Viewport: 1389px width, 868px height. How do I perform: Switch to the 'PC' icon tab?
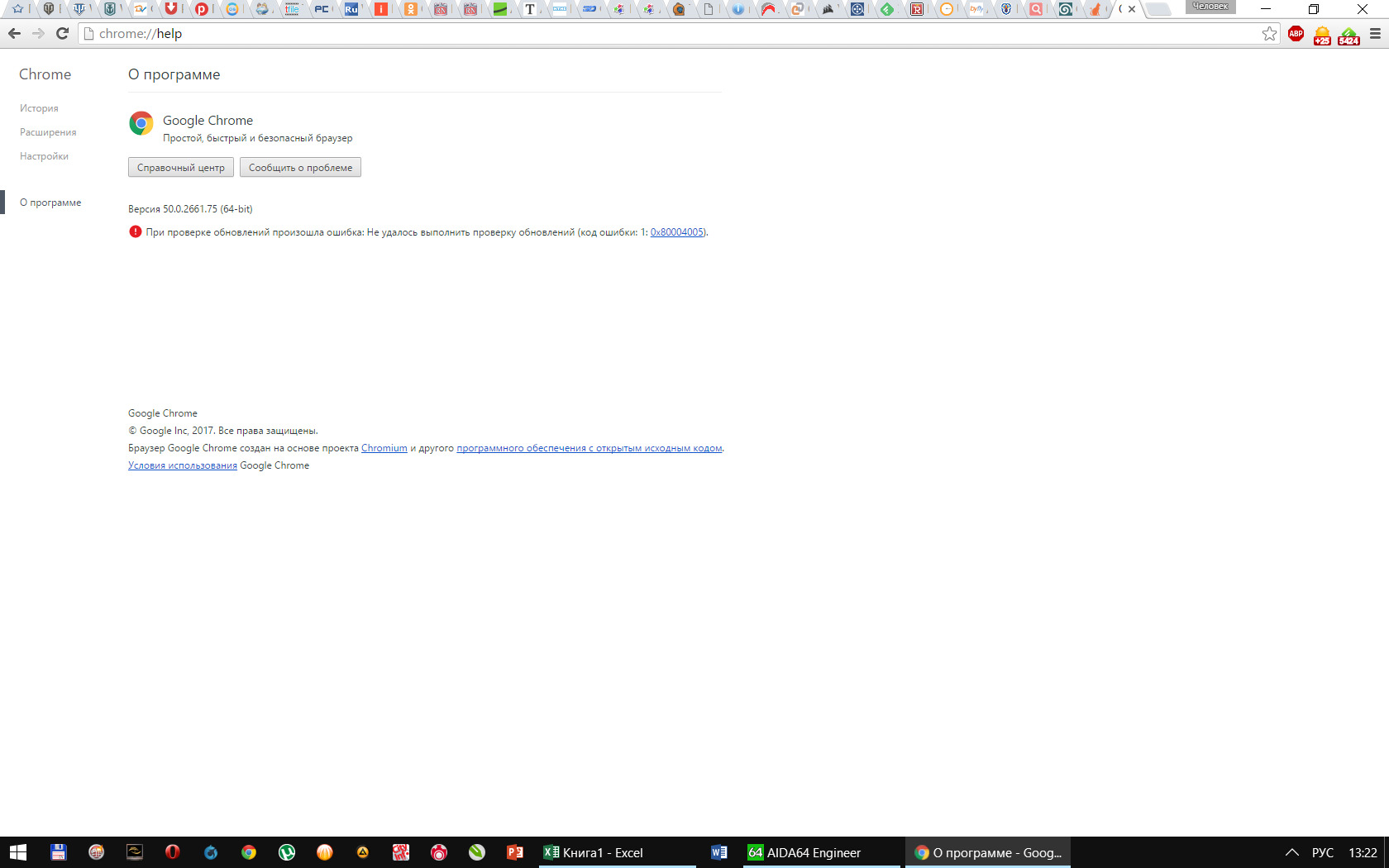point(322,9)
